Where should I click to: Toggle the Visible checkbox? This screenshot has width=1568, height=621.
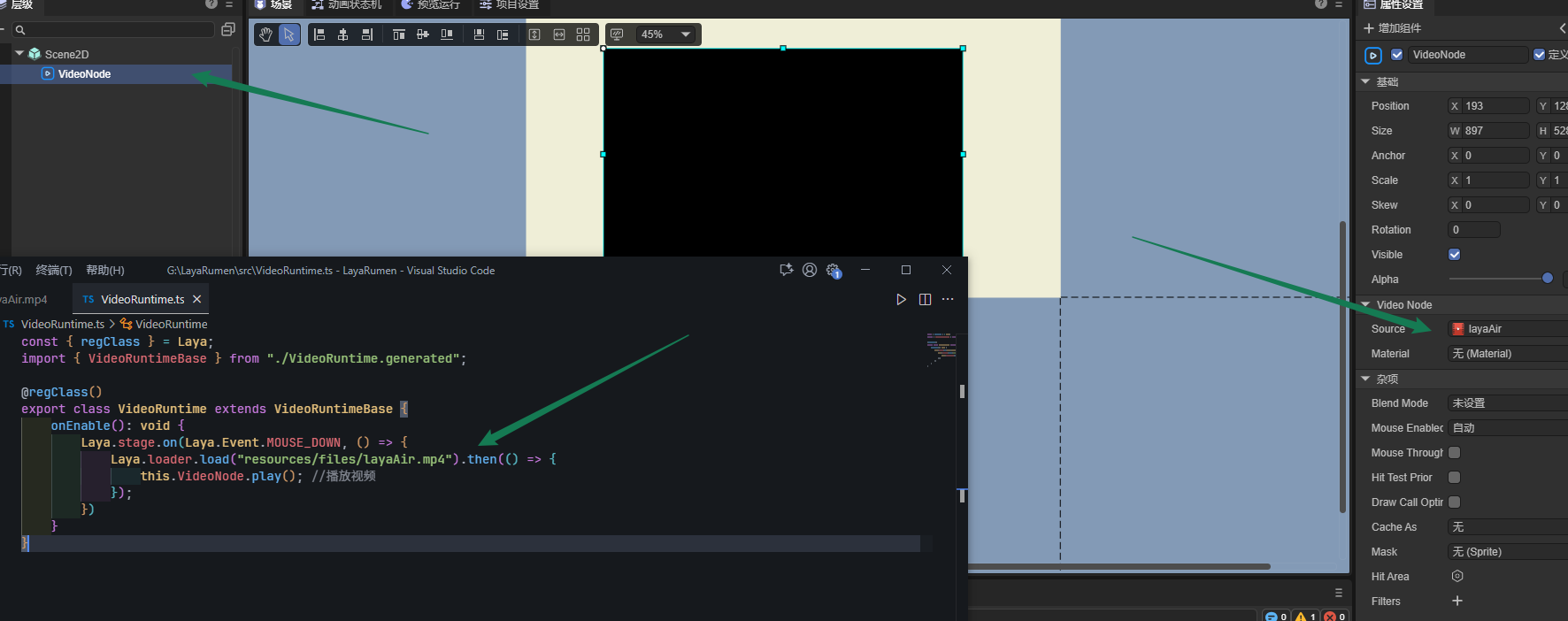click(1455, 255)
